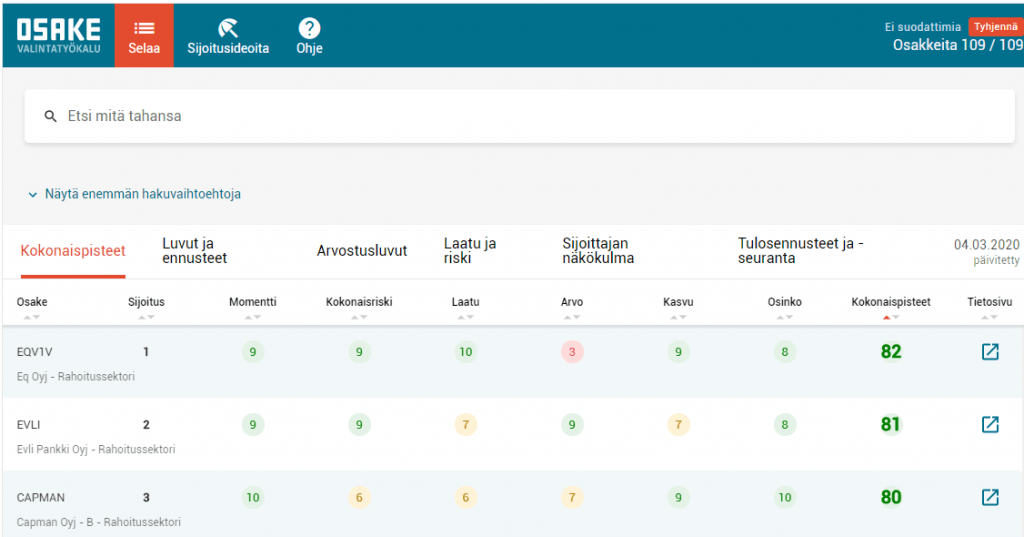Select the EVLI stock row name

(29, 425)
